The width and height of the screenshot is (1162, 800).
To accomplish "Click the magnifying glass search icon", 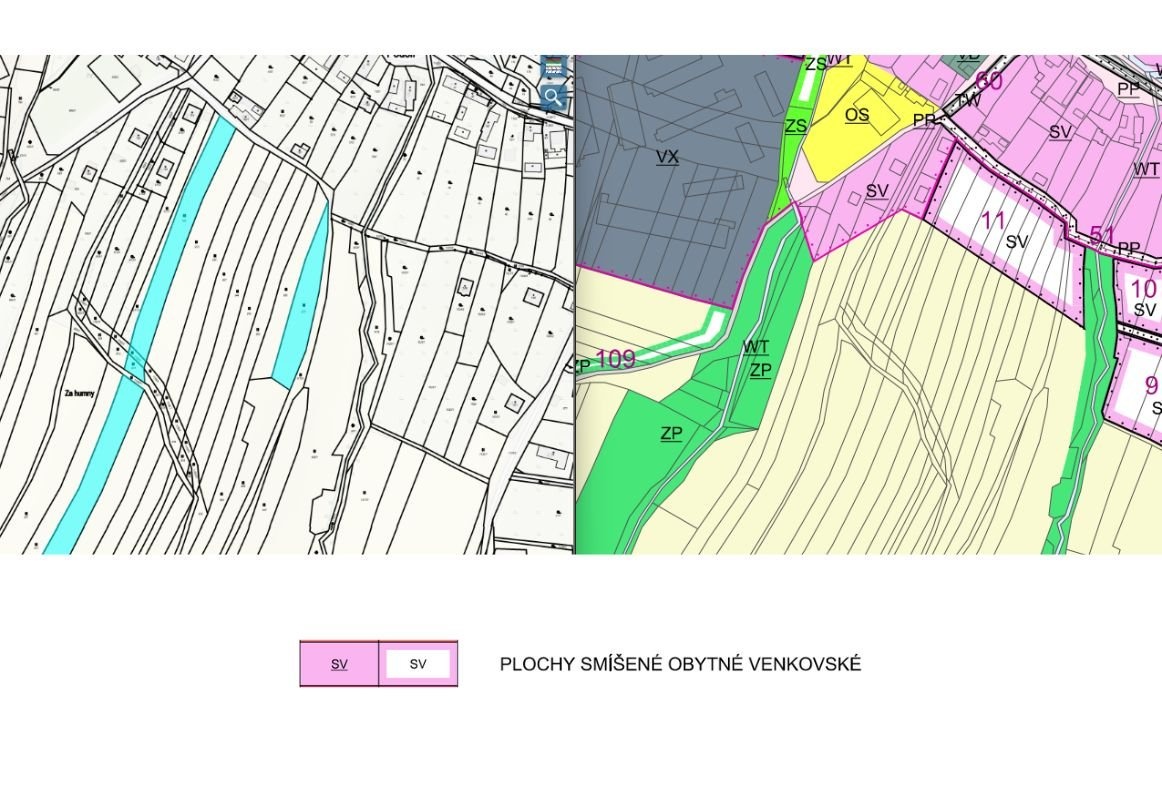I will coord(553,97).
